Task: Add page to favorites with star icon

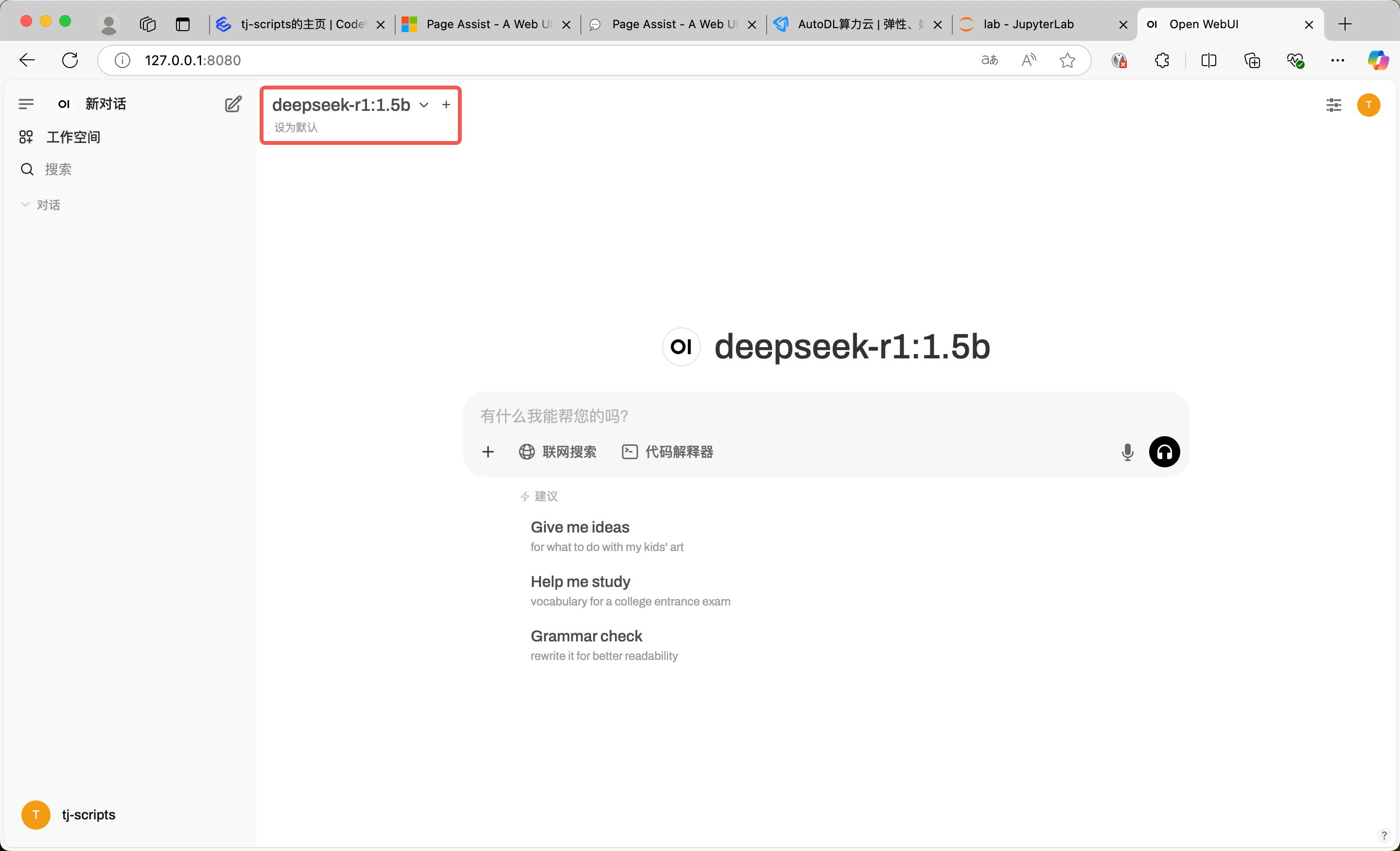Action: pyautogui.click(x=1067, y=60)
